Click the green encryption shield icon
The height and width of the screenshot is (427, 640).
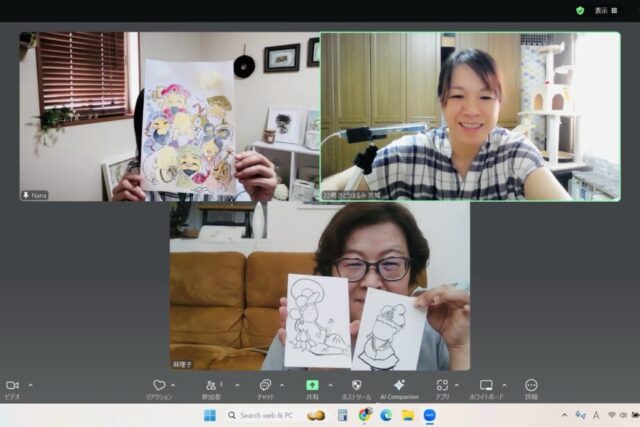point(580,10)
